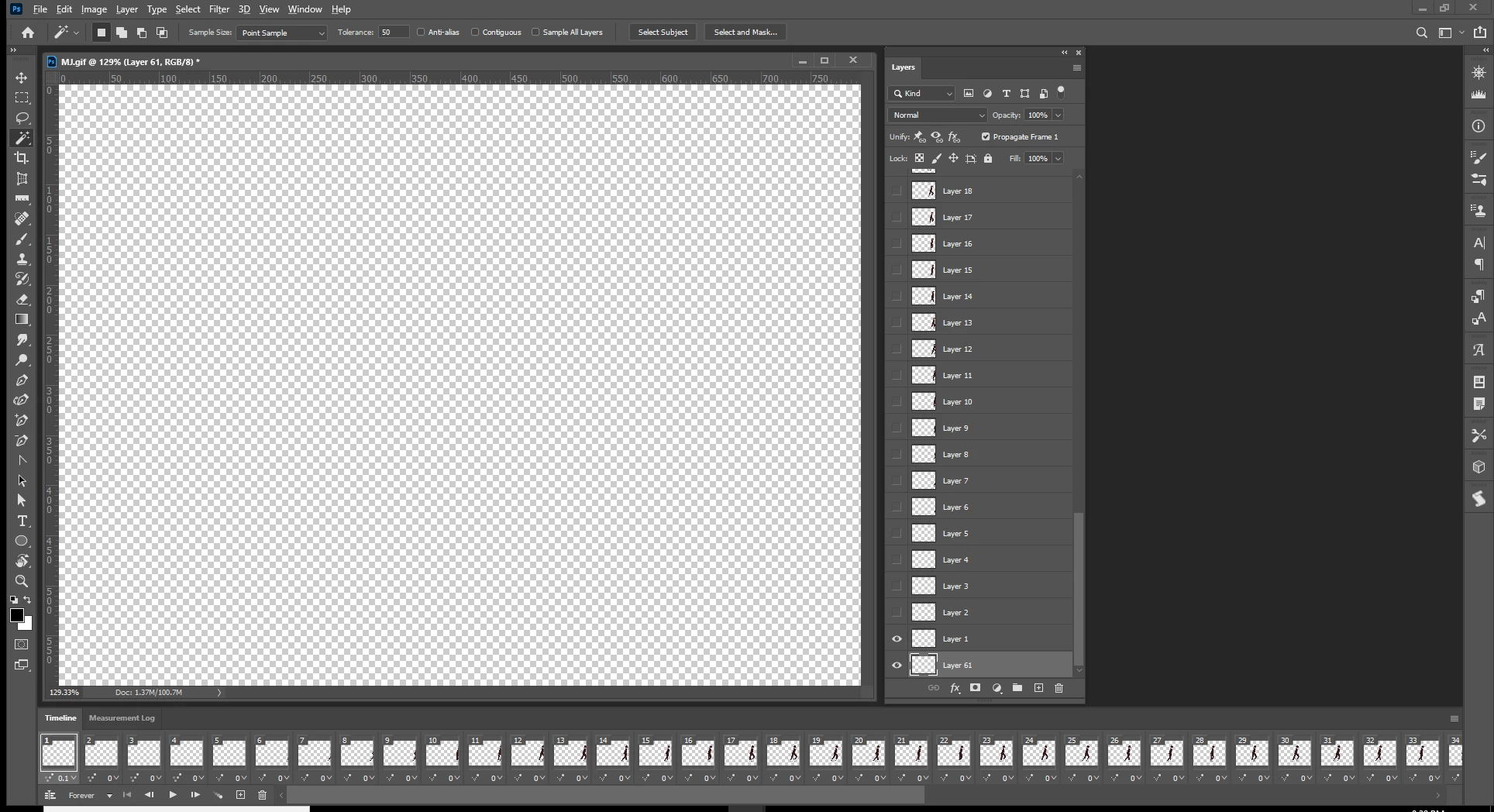
Task: Select the Ellipse shape tool
Action: (22, 541)
